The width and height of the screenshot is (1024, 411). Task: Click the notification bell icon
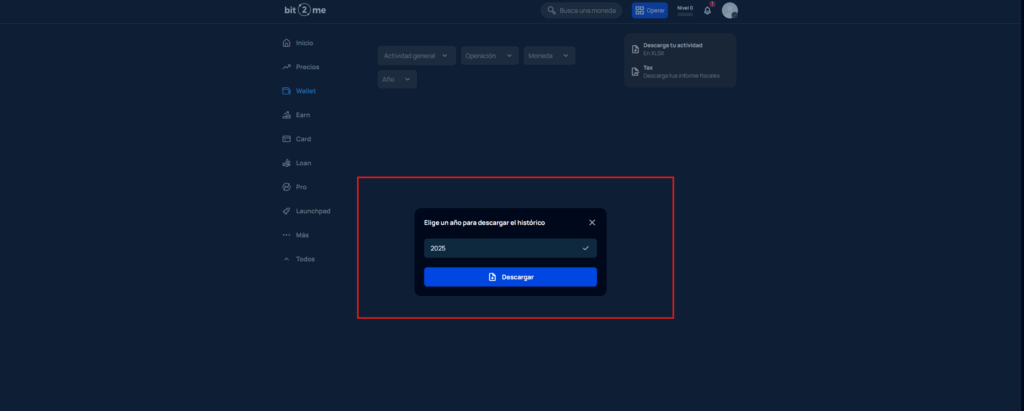click(x=707, y=10)
